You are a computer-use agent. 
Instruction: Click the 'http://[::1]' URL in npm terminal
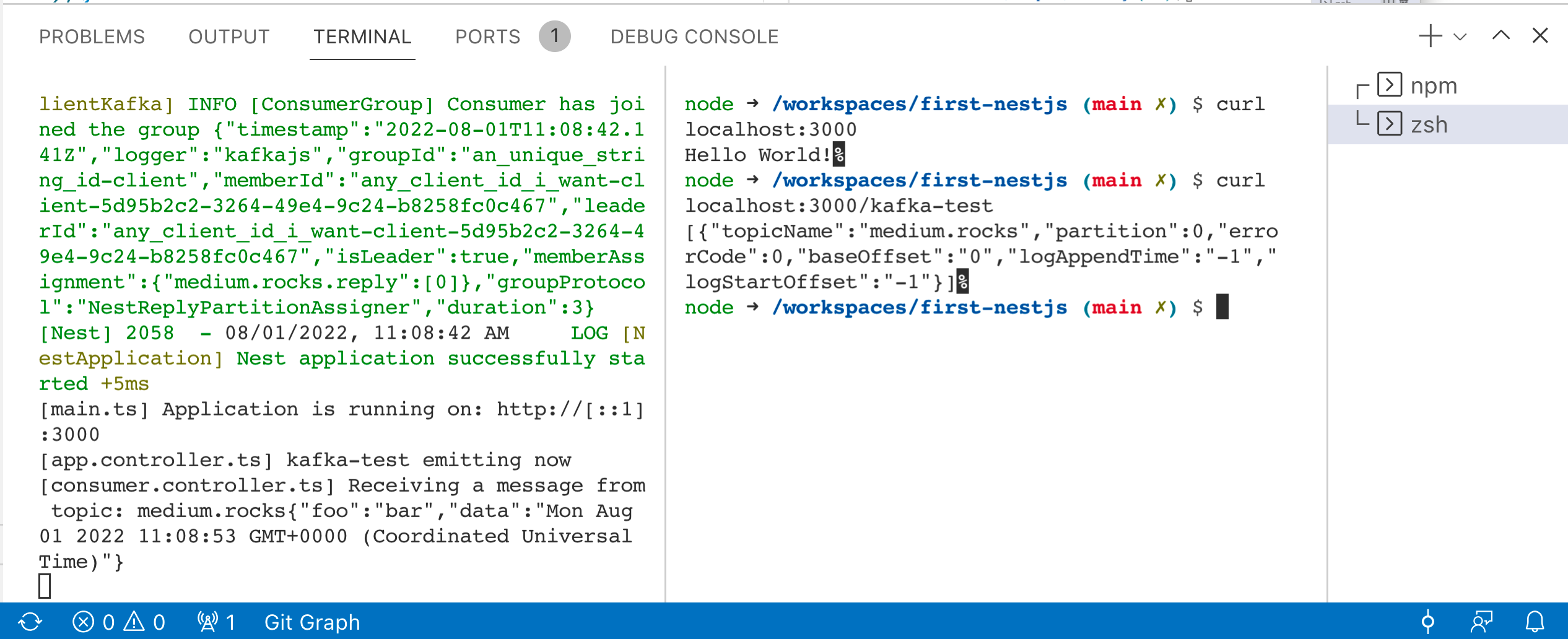570,409
